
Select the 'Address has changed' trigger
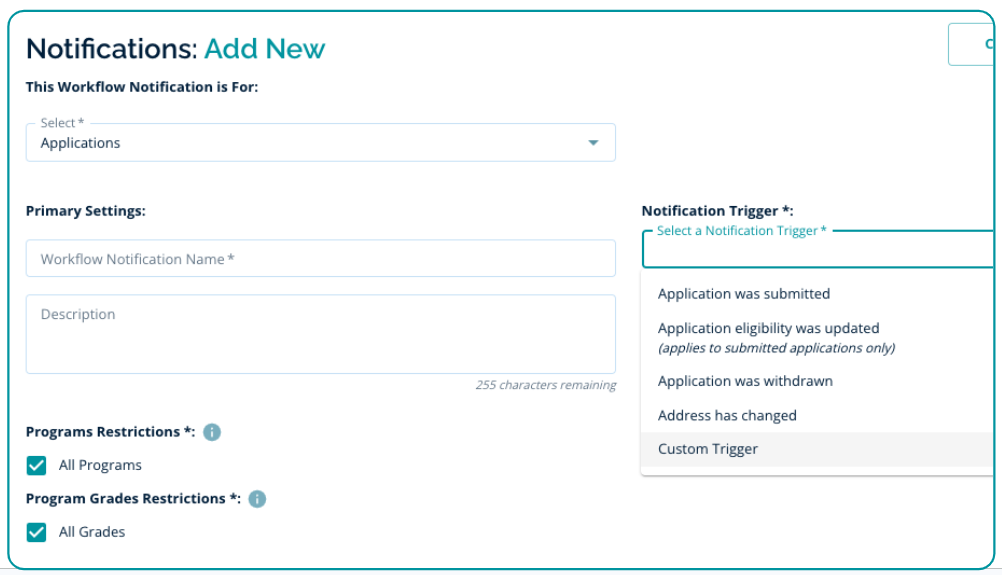point(727,415)
